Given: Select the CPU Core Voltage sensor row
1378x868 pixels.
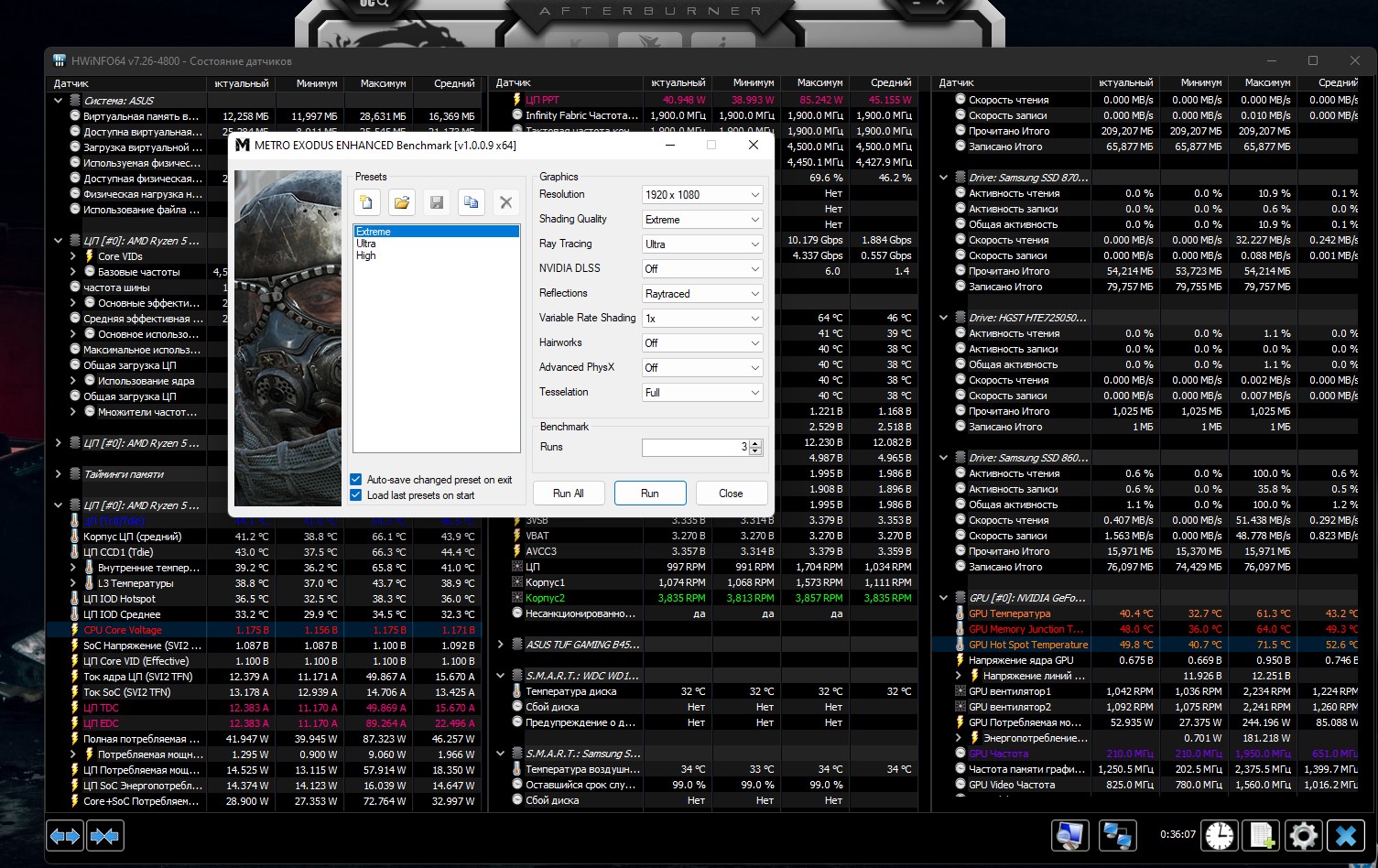Looking at the screenshot, I should point(265,630).
